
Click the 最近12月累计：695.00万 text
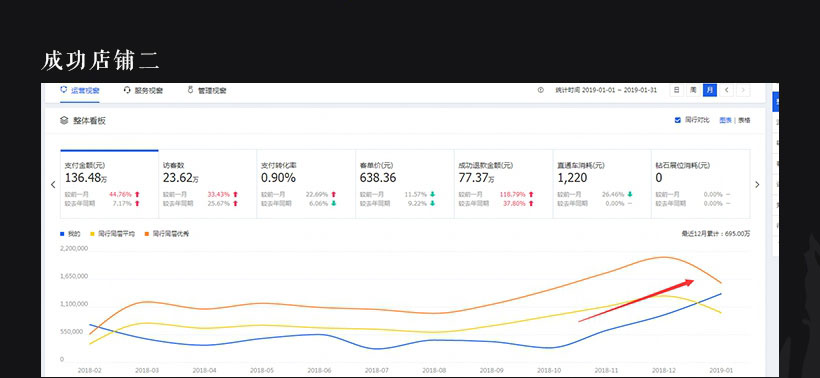point(716,234)
